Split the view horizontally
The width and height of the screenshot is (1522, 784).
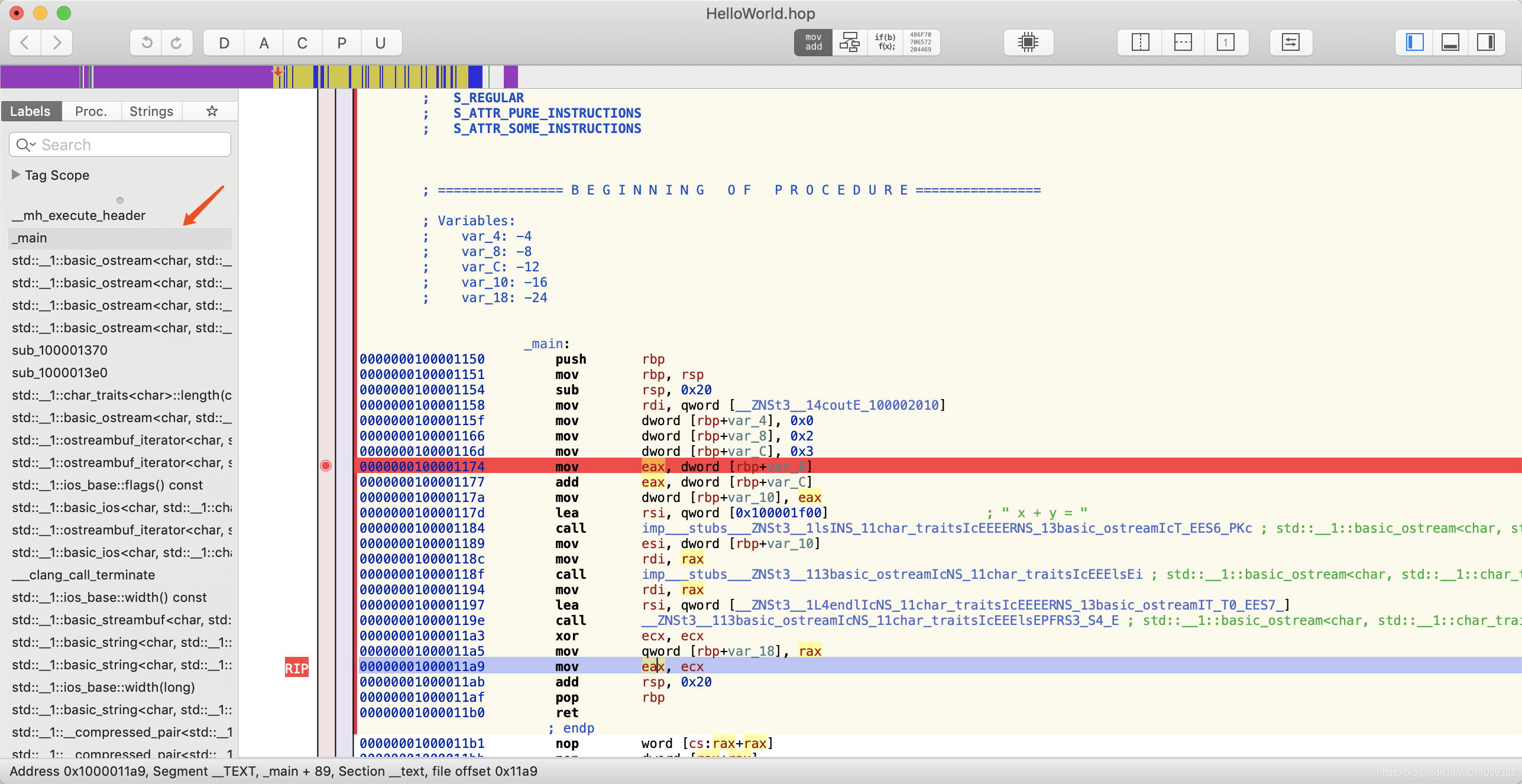tap(1183, 43)
